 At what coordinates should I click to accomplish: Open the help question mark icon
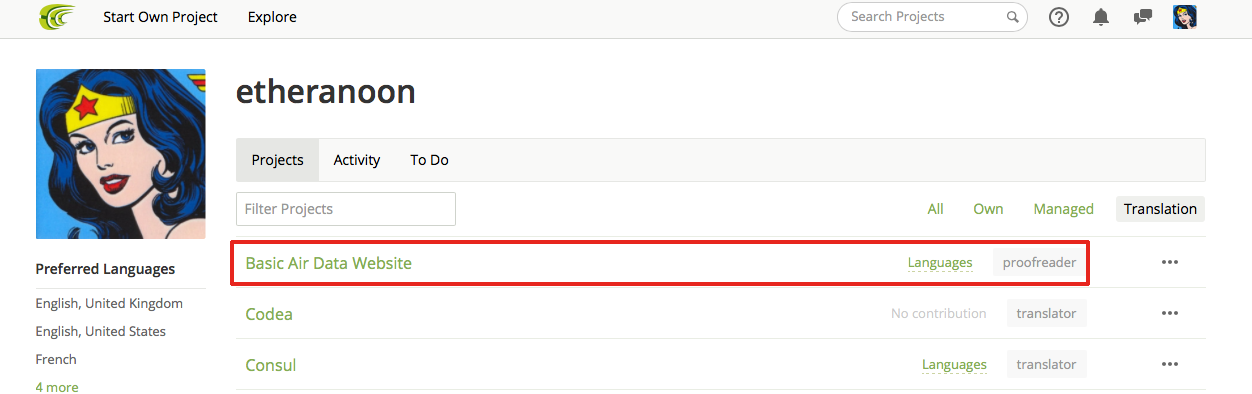1059,17
